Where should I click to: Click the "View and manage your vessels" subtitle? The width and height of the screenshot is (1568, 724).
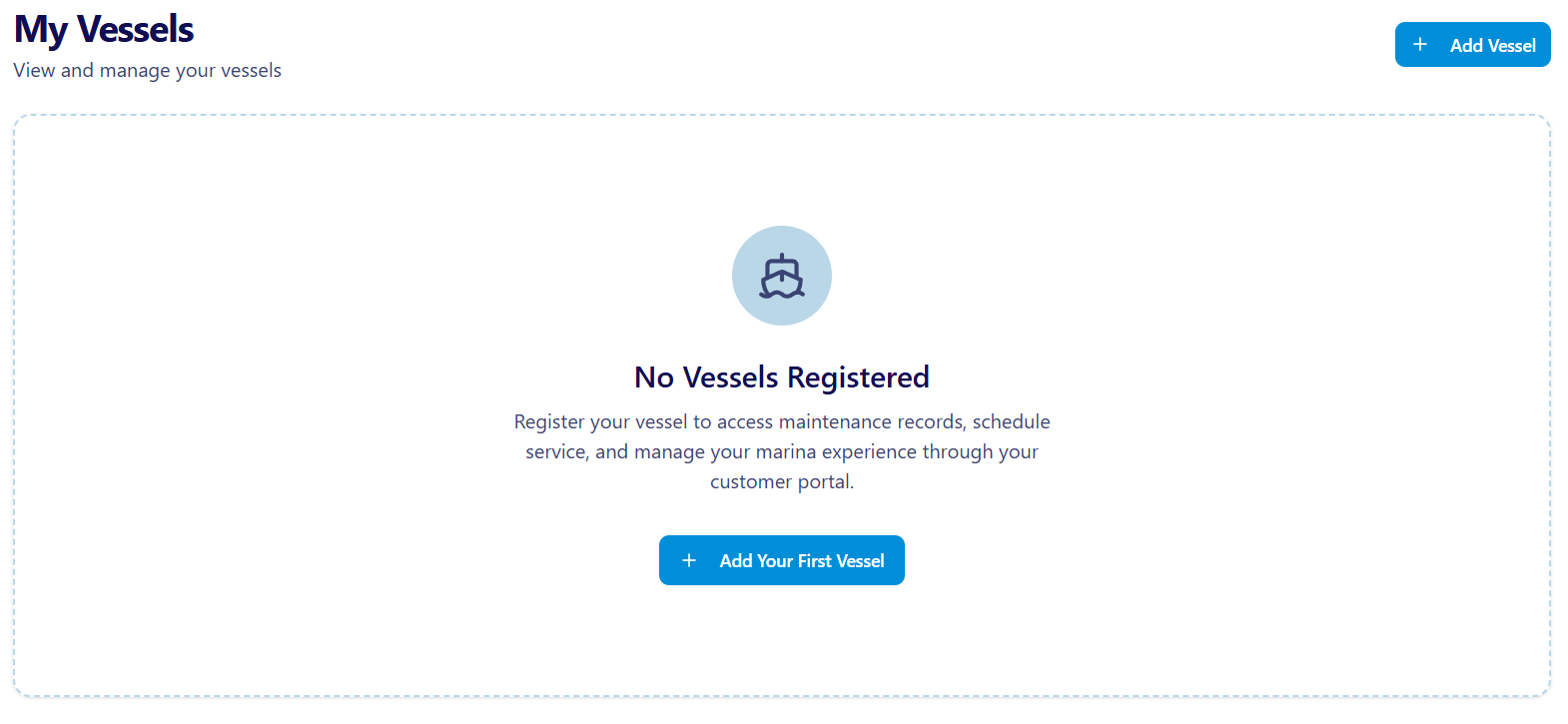tap(148, 71)
